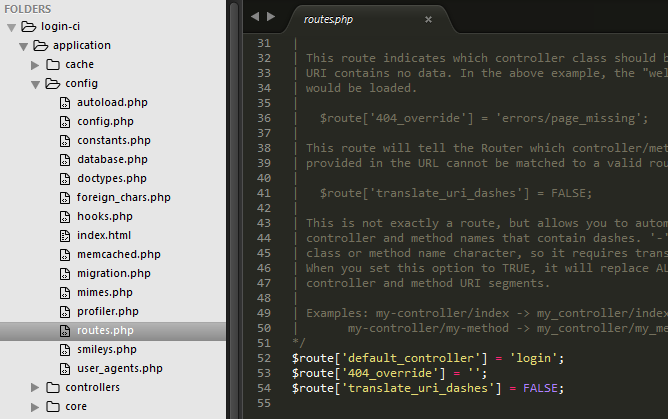Image resolution: width=668 pixels, height=419 pixels.
Task: Click file icon beside constants.php
Action: (x=65, y=141)
